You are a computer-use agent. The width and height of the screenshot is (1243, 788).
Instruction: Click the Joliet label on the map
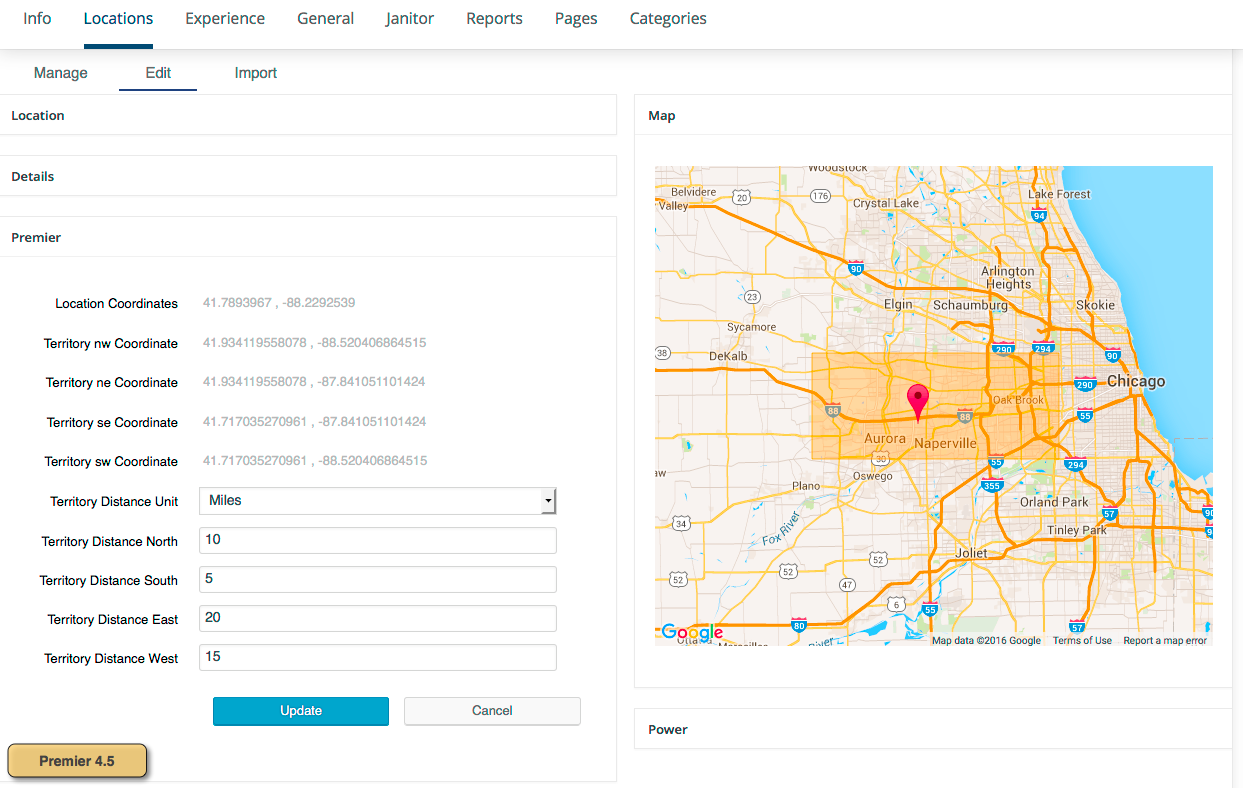click(971, 553)
